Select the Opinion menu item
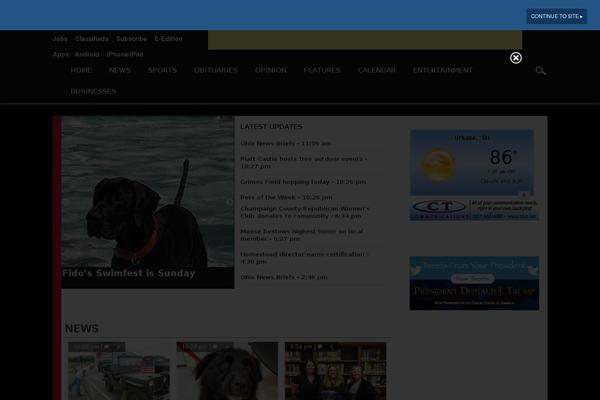 point(271,70)
